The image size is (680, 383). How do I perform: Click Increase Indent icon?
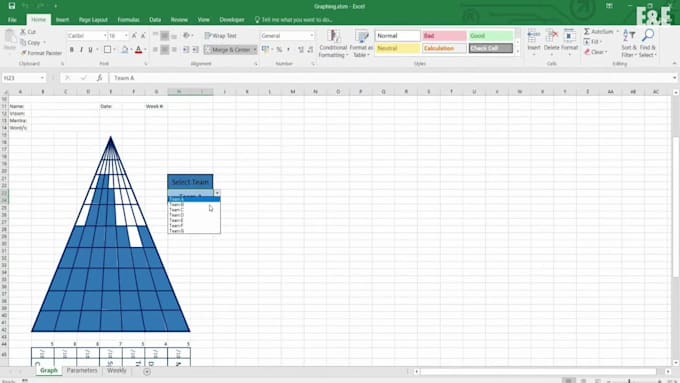(x=196, y=50)
